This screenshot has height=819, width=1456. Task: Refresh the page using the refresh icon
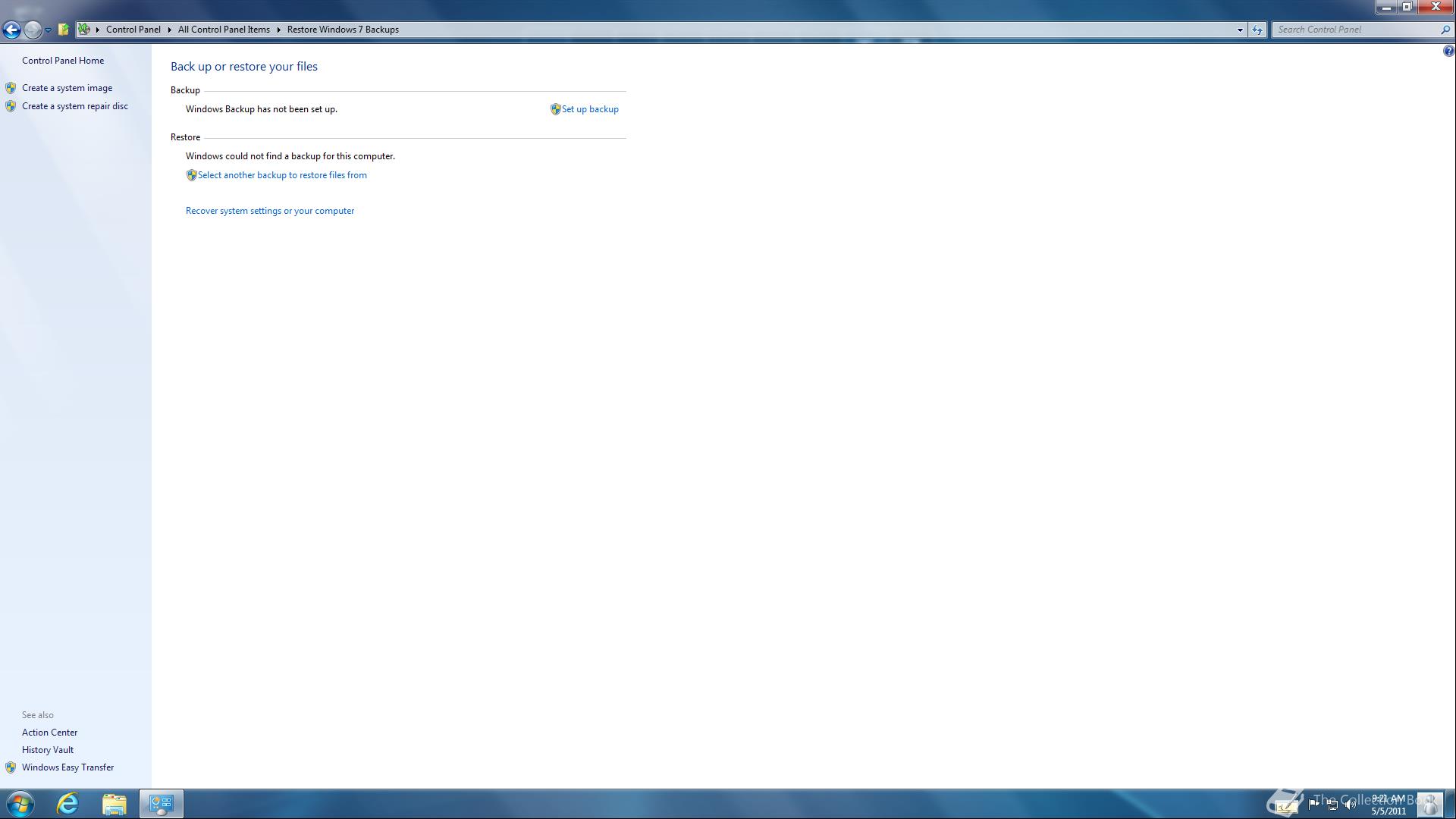coord(1257,30)
